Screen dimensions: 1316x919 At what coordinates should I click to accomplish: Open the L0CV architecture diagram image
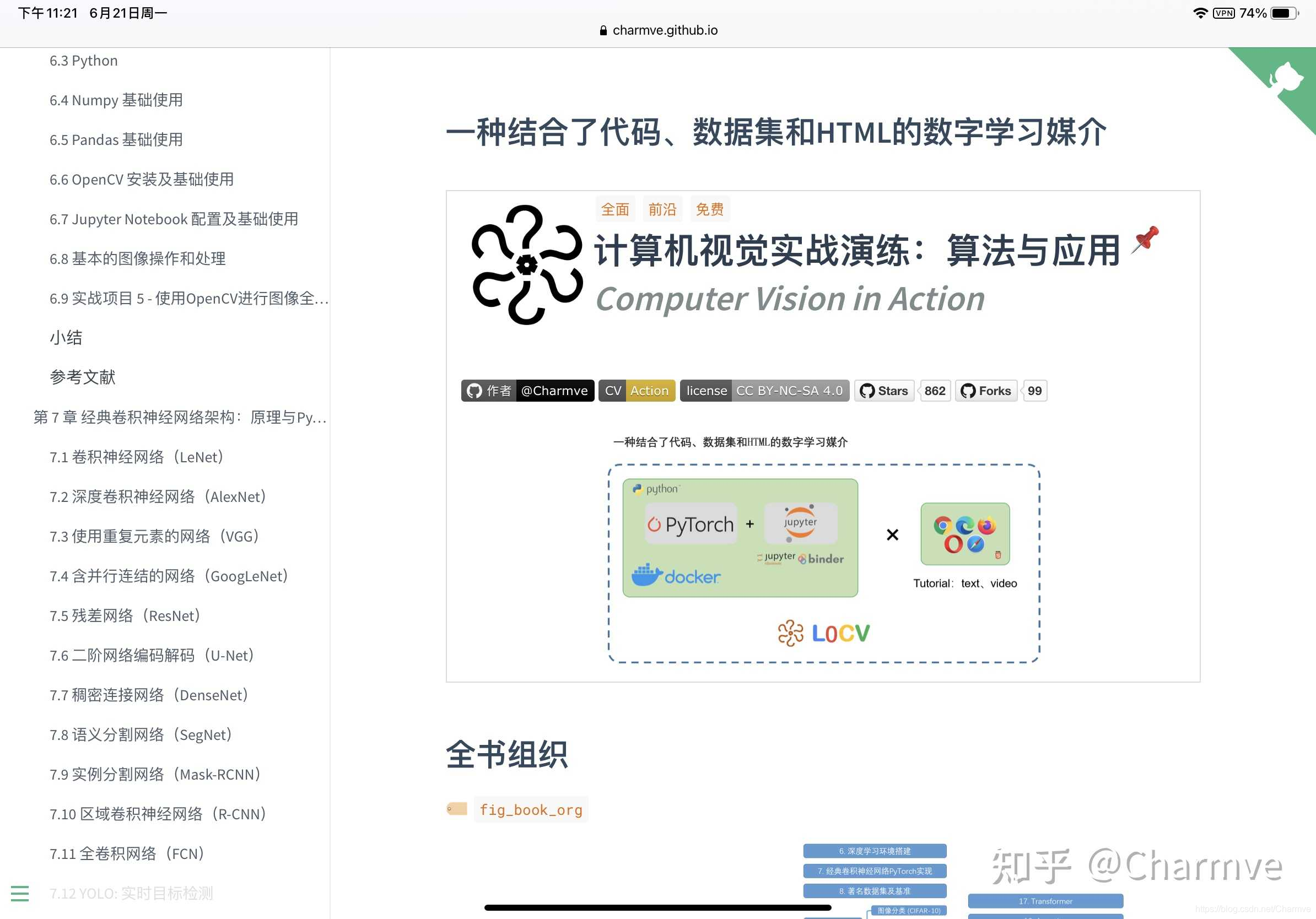coord(823,550)
